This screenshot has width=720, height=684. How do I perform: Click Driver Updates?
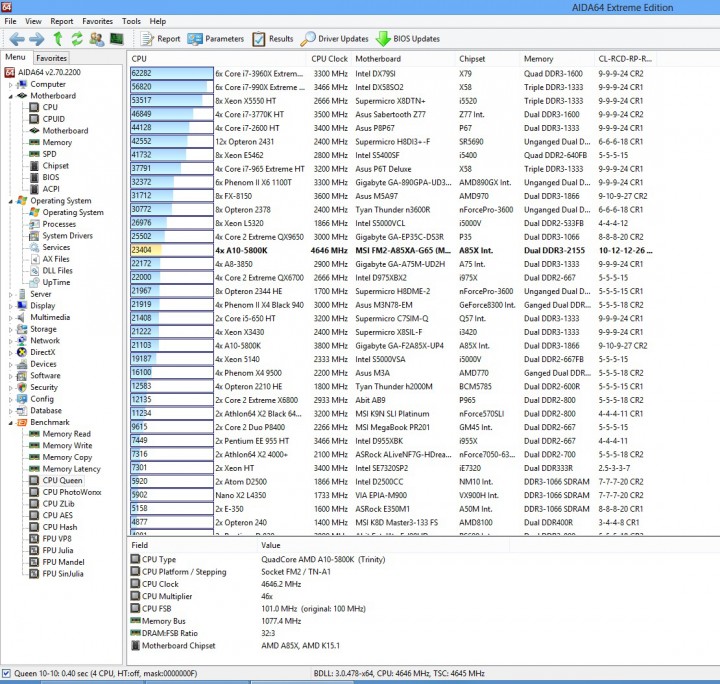pyautogui.click(x=334, y=39)
